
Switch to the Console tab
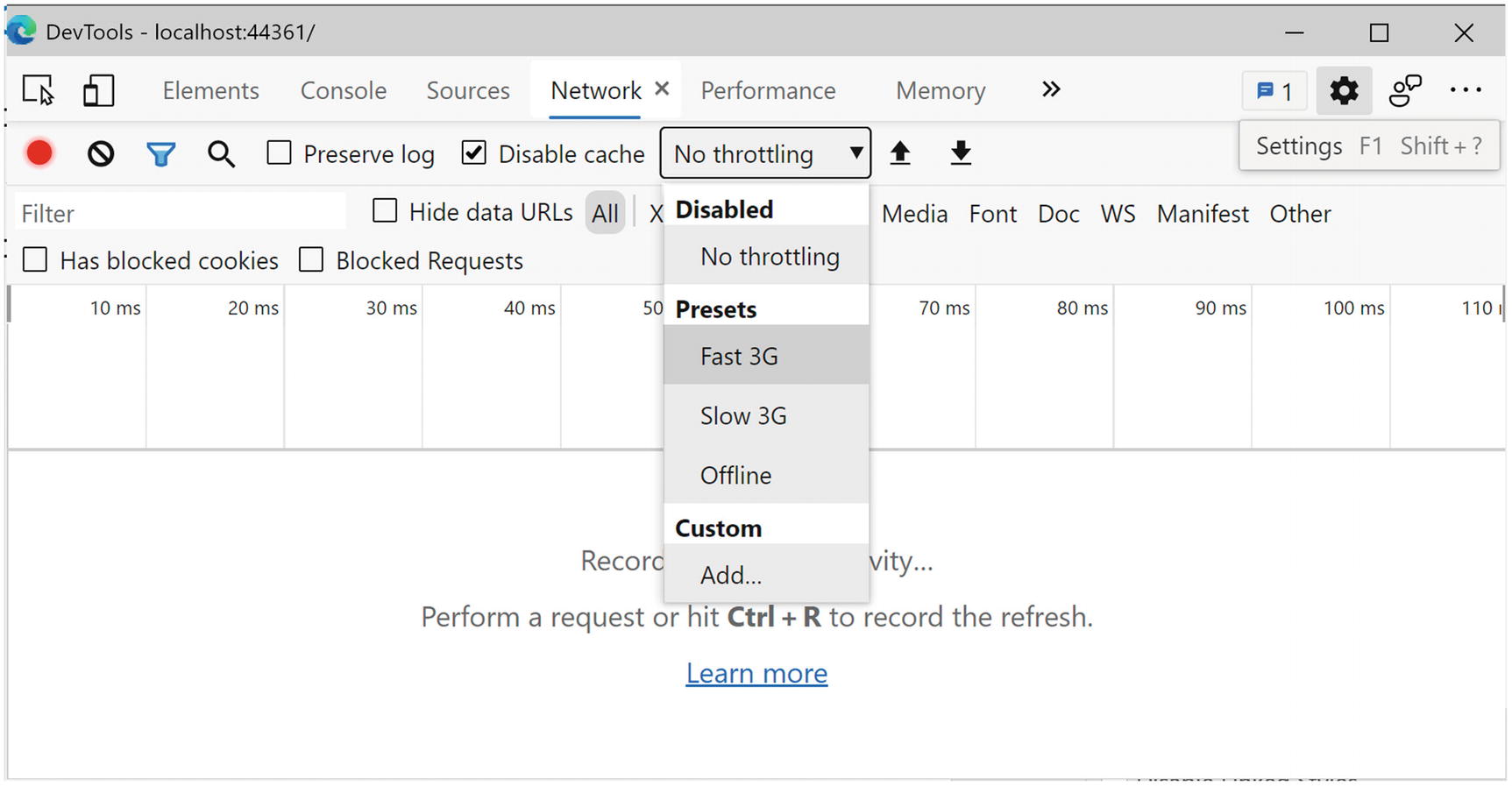(x=343, y=90)
